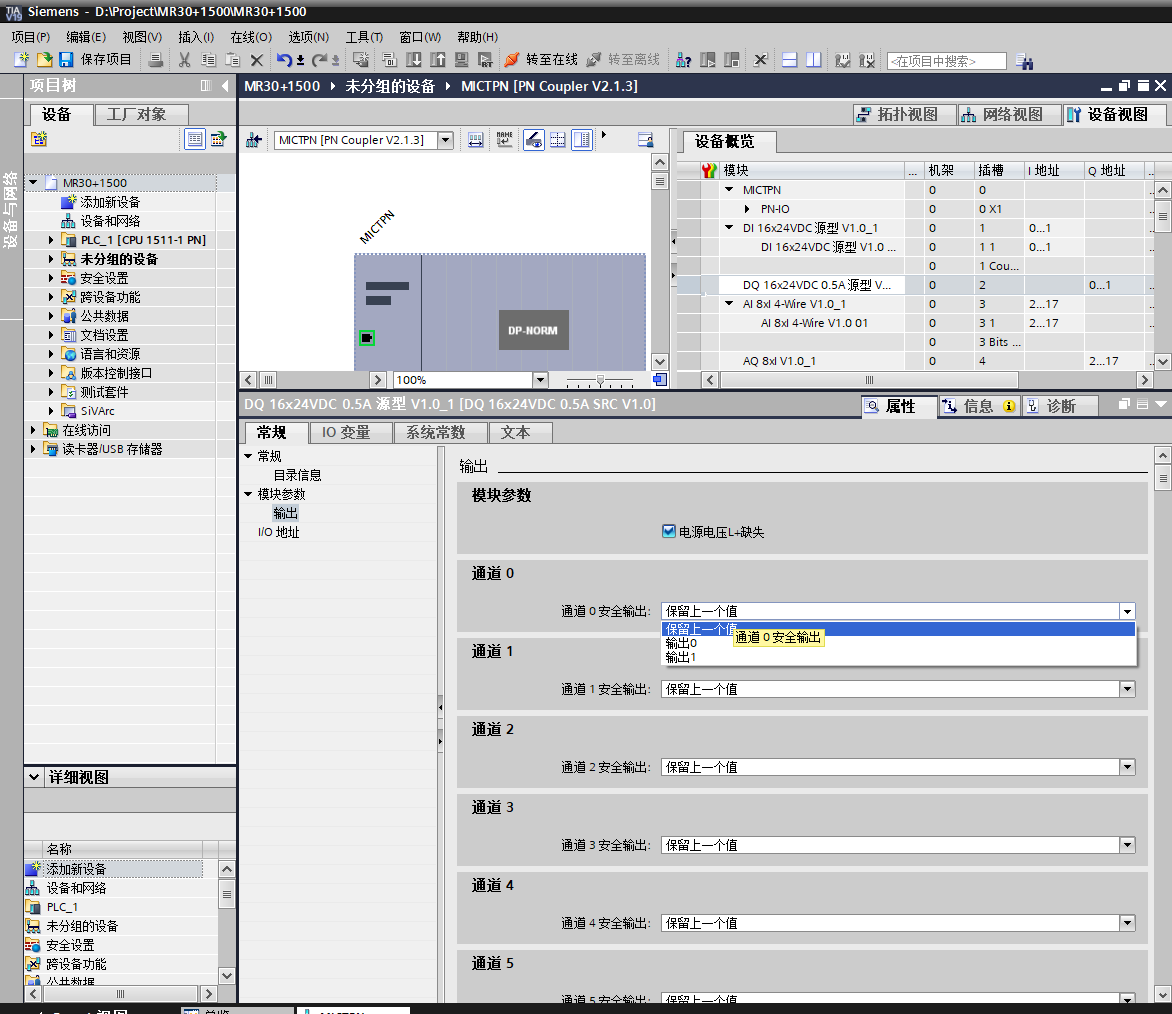Expand 未分组的设备 tree node
The width and height of the screenshot is (1172, 1014).
(51, 259)
